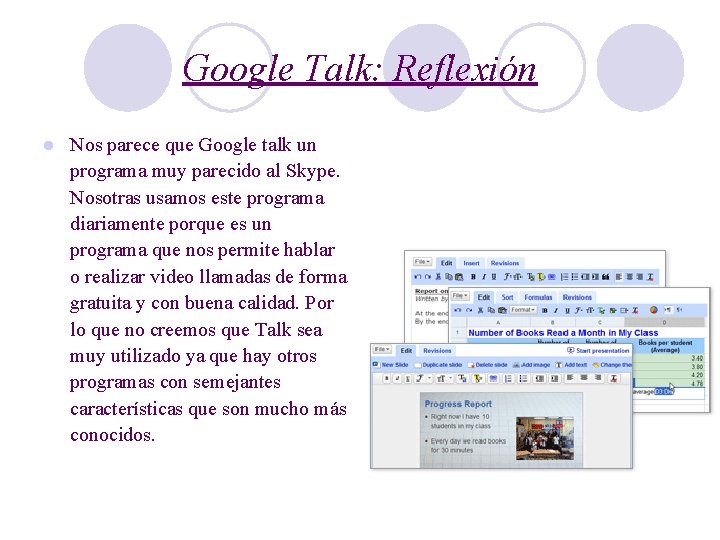
Task: Click remove formatting icon in document editor toolbar
Action: 651,277
